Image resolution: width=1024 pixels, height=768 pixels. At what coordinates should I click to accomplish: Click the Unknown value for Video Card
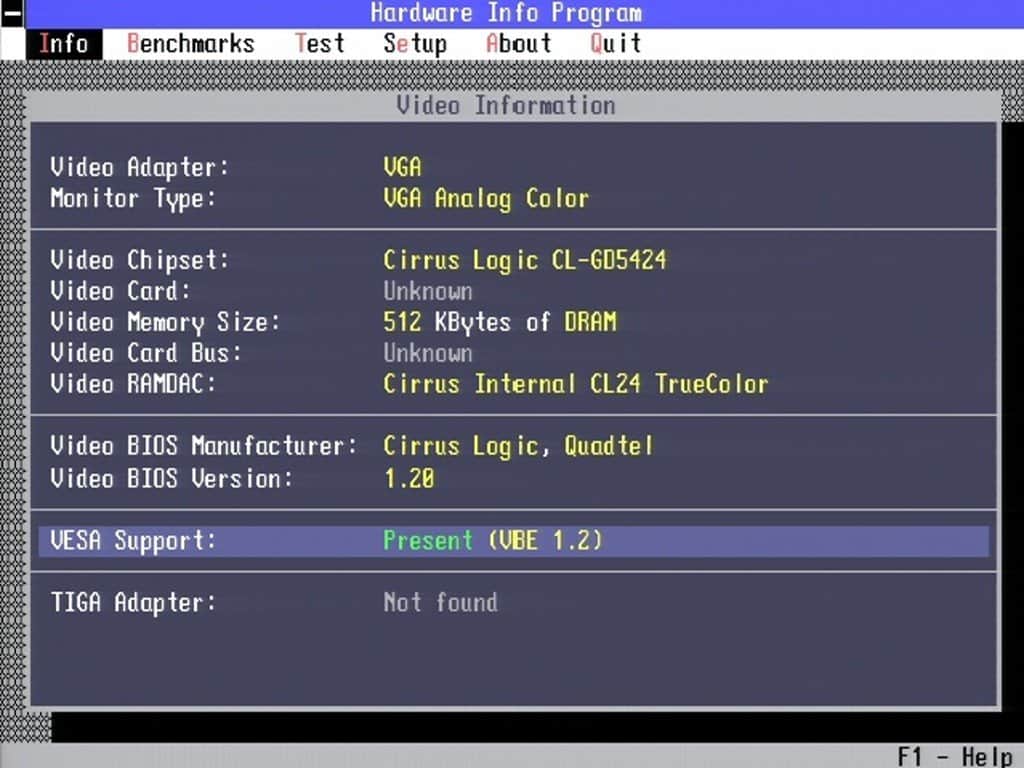428,291
